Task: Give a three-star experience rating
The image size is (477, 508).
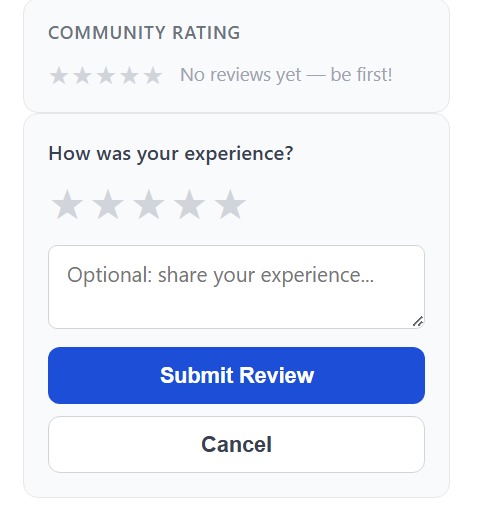Action: 148,204
